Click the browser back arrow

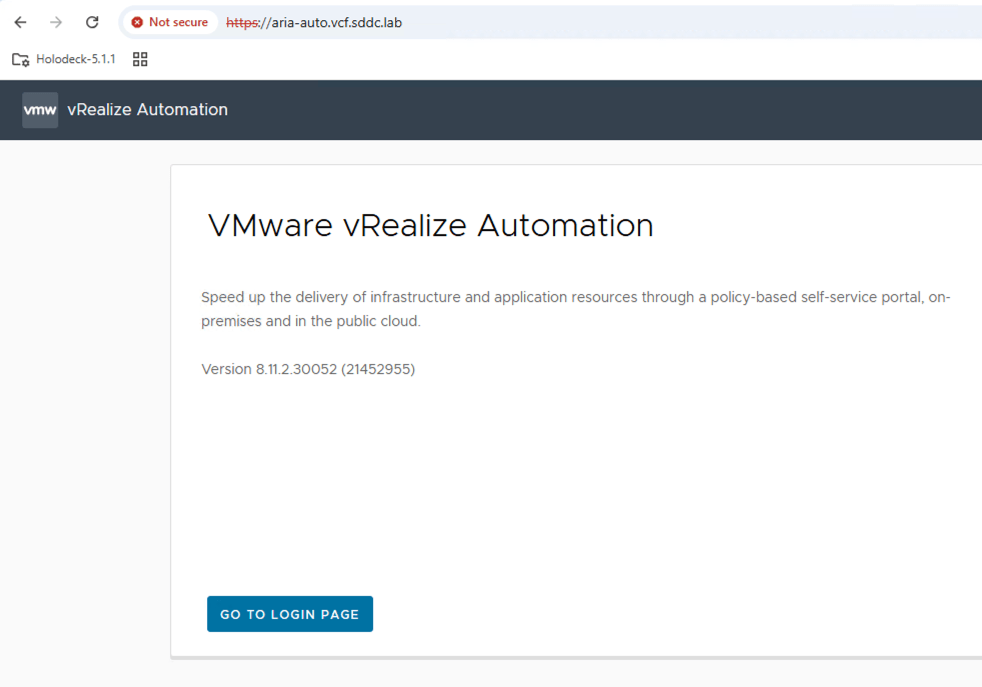20,22
